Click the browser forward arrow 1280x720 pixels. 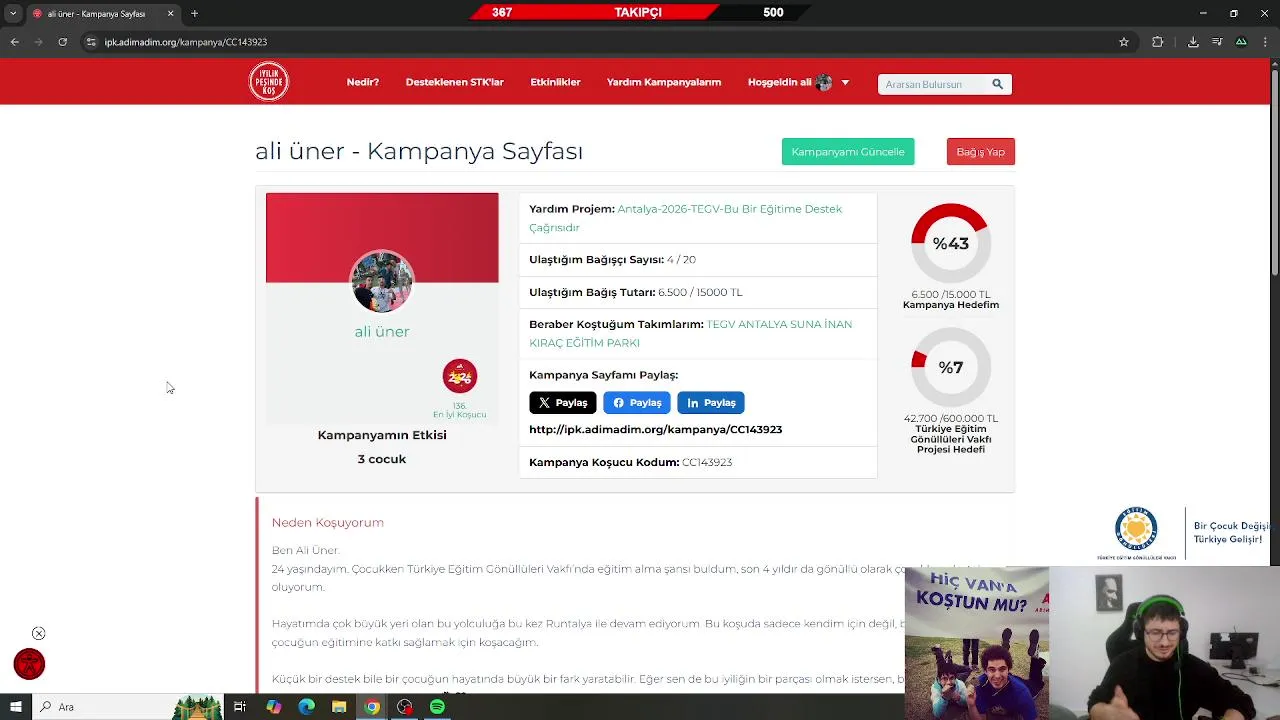pyautogui.click(x=38, y=42)
